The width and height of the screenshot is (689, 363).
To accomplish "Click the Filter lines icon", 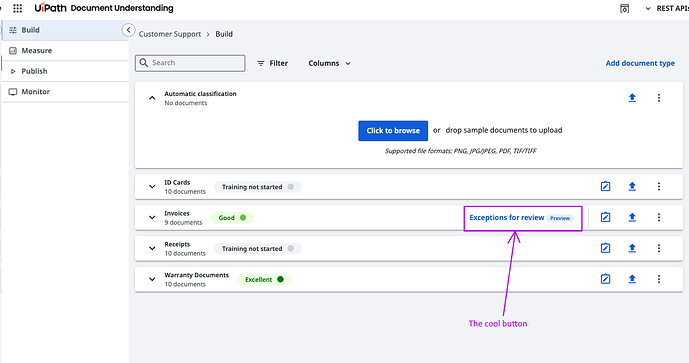I will [x=261, y=63].
